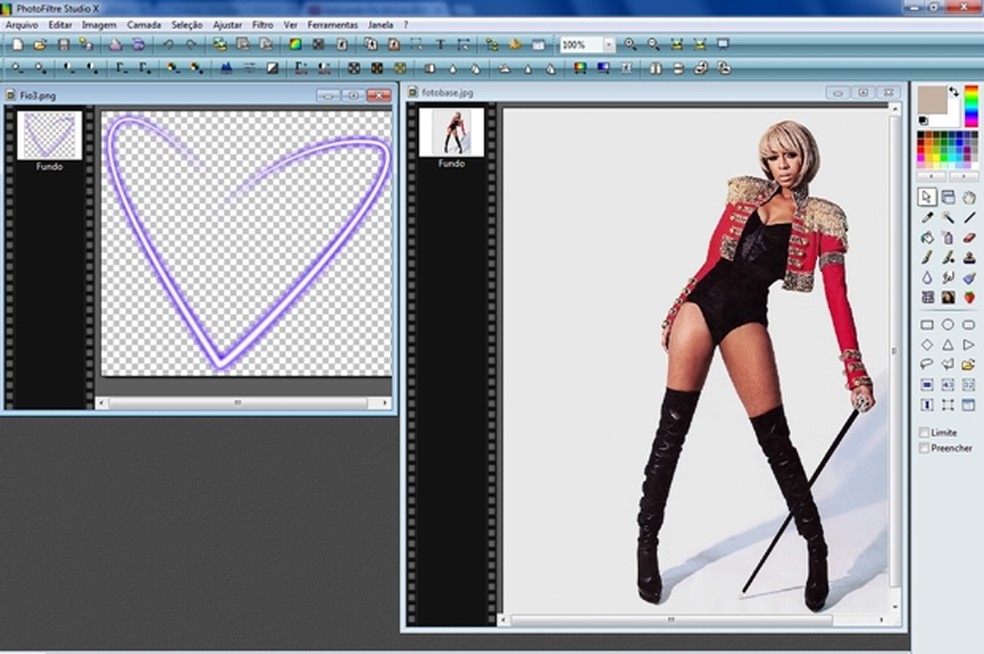Click the foreground color swatch
This screenshot has width=984, height=654.
click(932, 100)
